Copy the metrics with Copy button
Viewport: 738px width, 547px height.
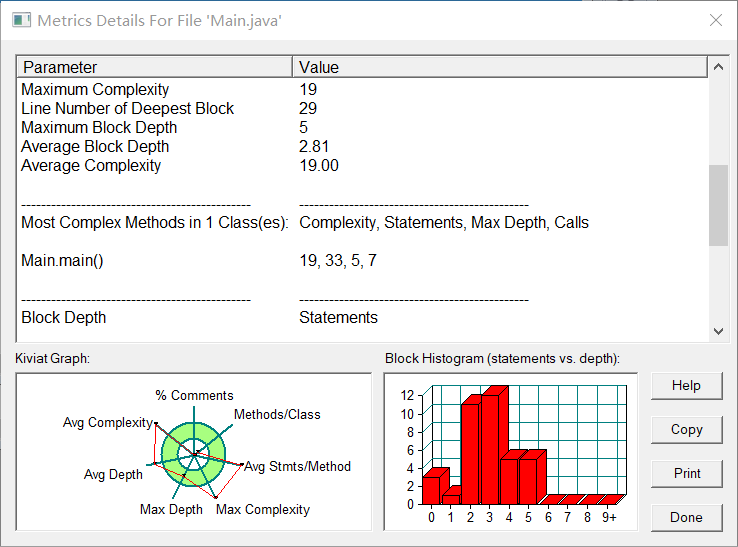(x=686, y=429)
